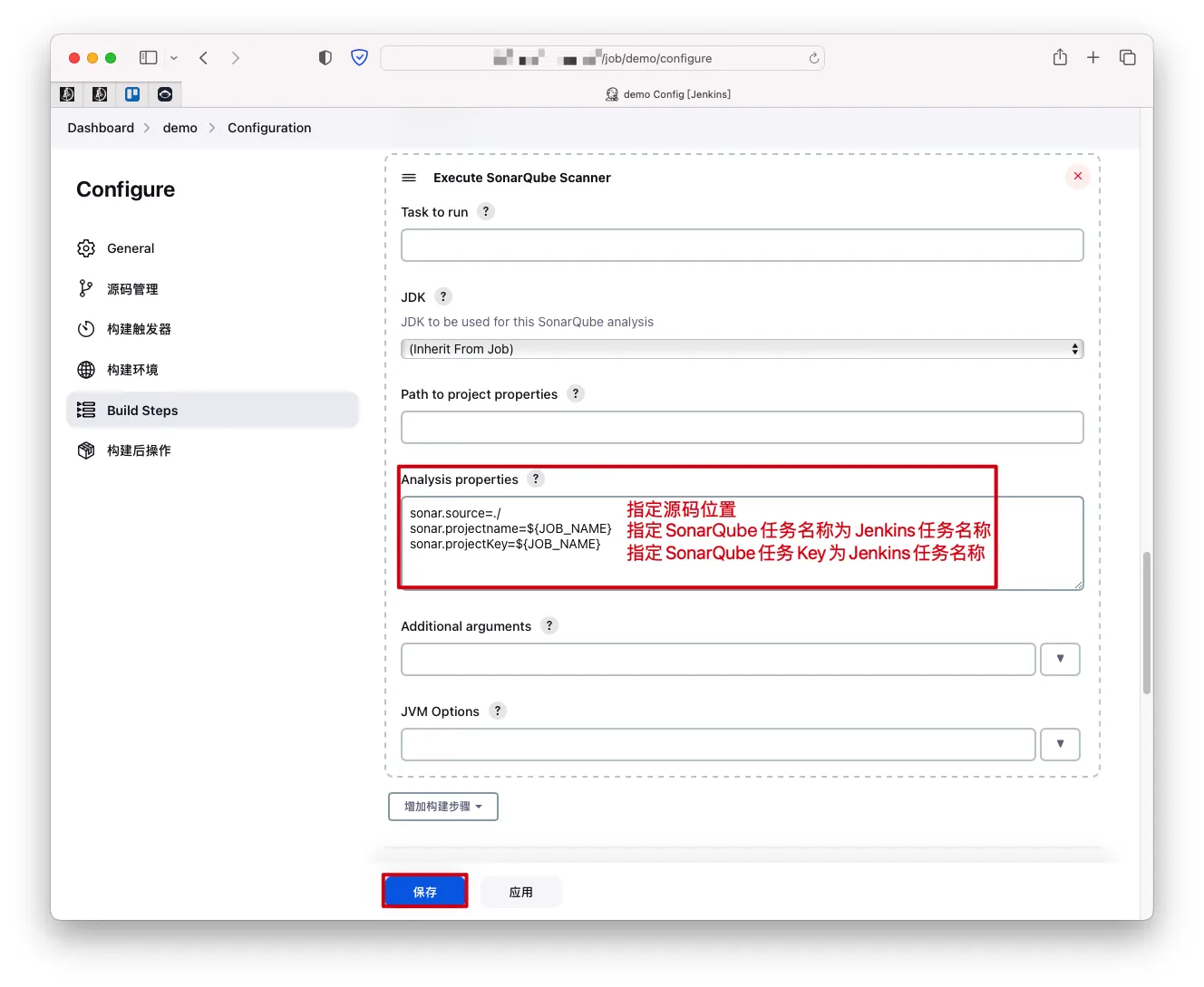The height and width of the screenshot is (987, 1204).
Task: Focus the Task to run input
Action: [x=743, y=246]
